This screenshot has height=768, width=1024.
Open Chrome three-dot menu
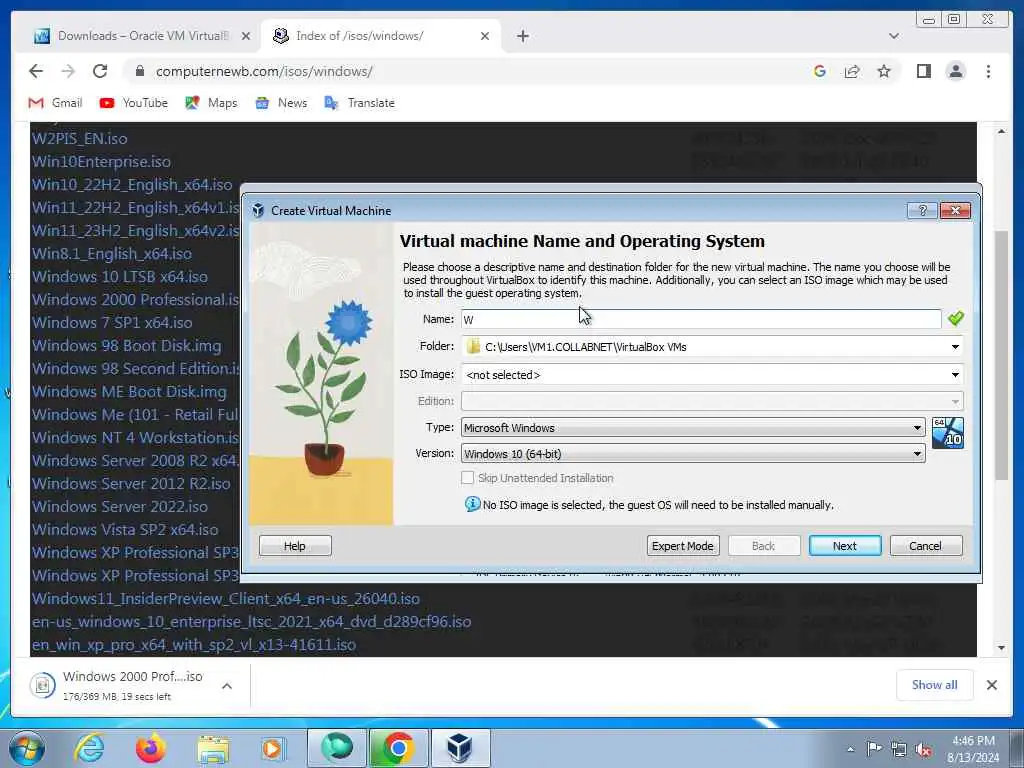[988, 71]
